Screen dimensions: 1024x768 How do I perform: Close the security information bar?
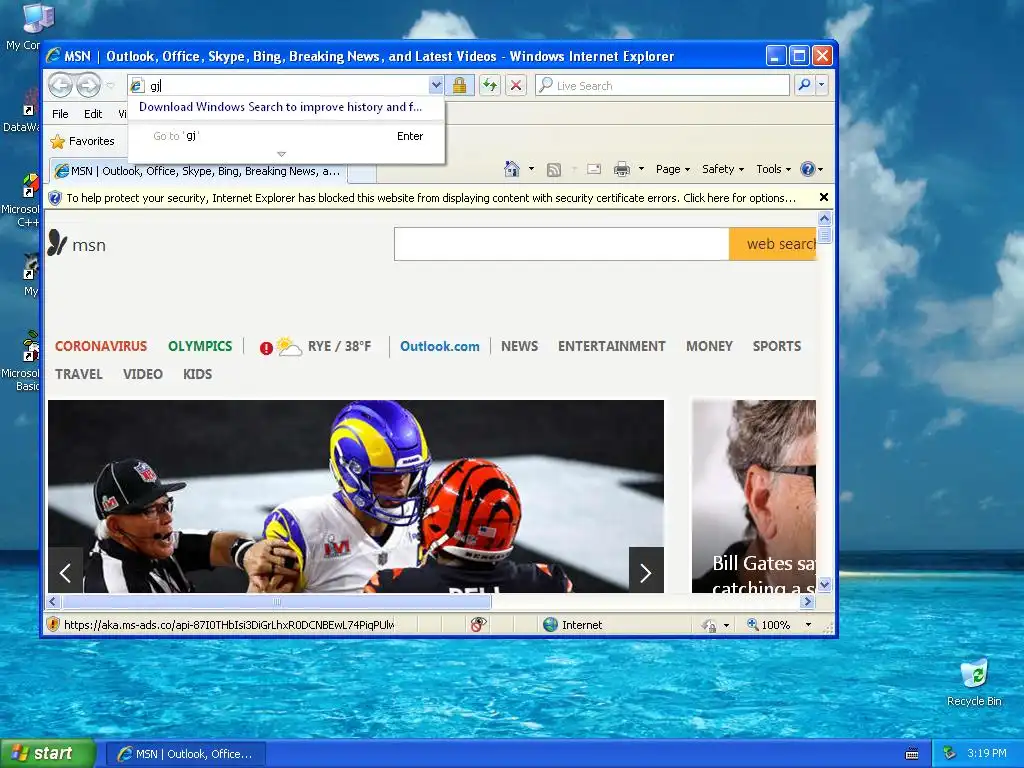coord(824,197)
